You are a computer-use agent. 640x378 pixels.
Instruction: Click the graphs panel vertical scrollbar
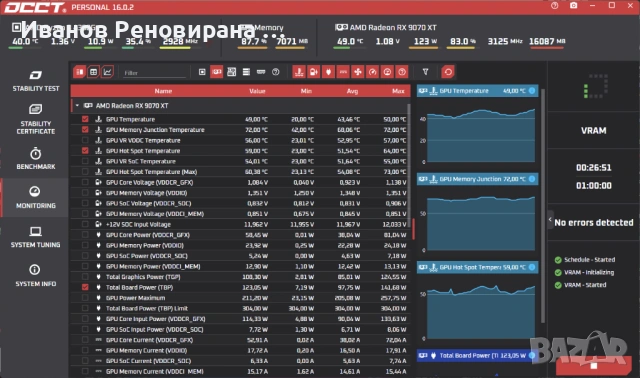point(543,206)
